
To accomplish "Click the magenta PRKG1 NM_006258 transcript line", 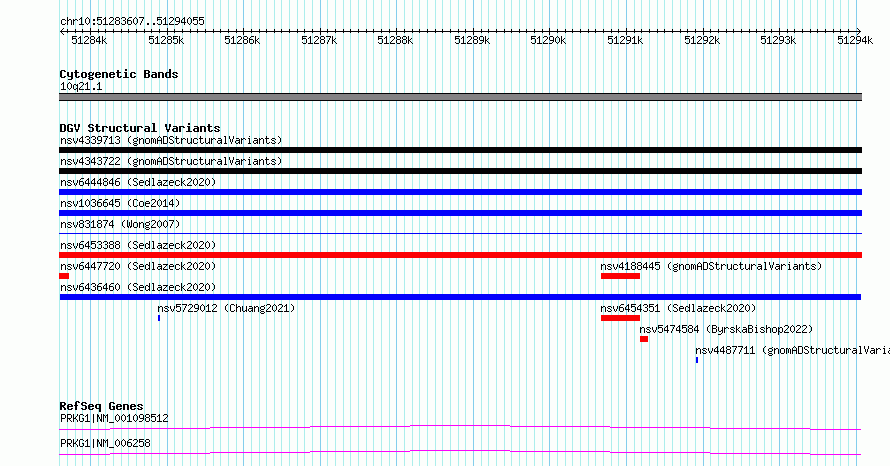I will pos(460,452).
